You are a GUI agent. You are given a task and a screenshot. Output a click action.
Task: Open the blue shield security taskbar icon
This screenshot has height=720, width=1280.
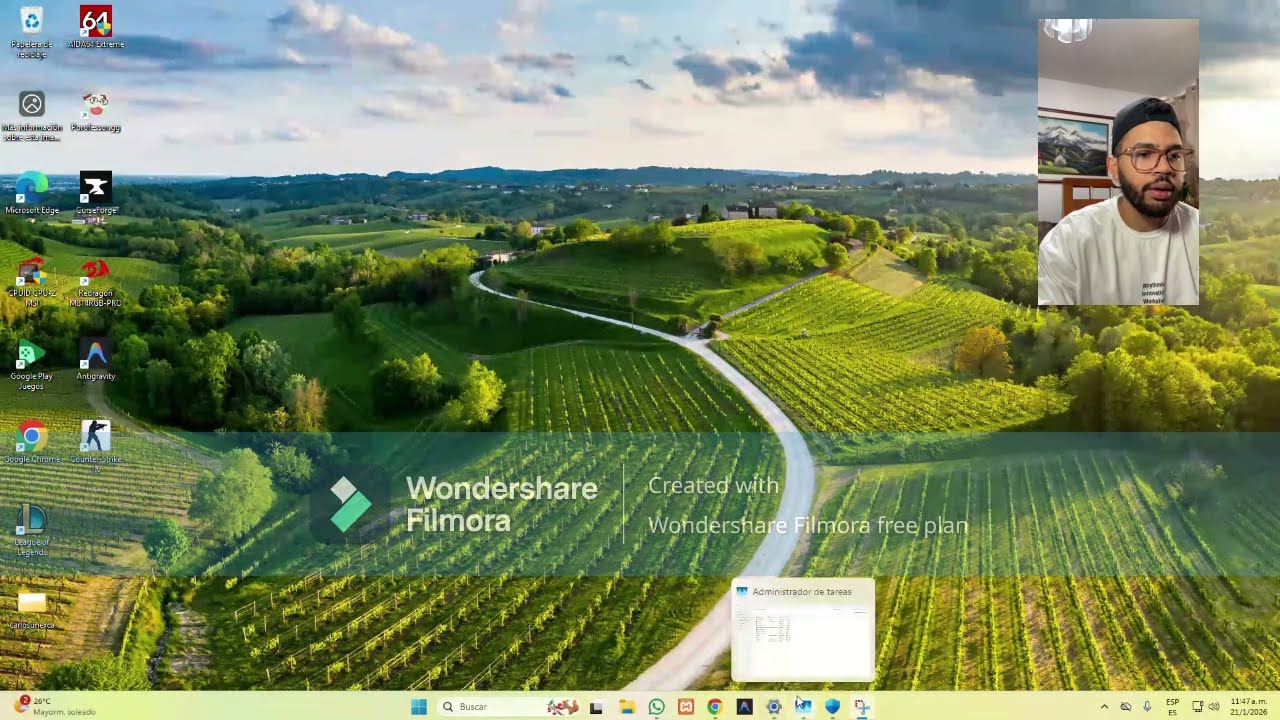click(x=832, y=707)
